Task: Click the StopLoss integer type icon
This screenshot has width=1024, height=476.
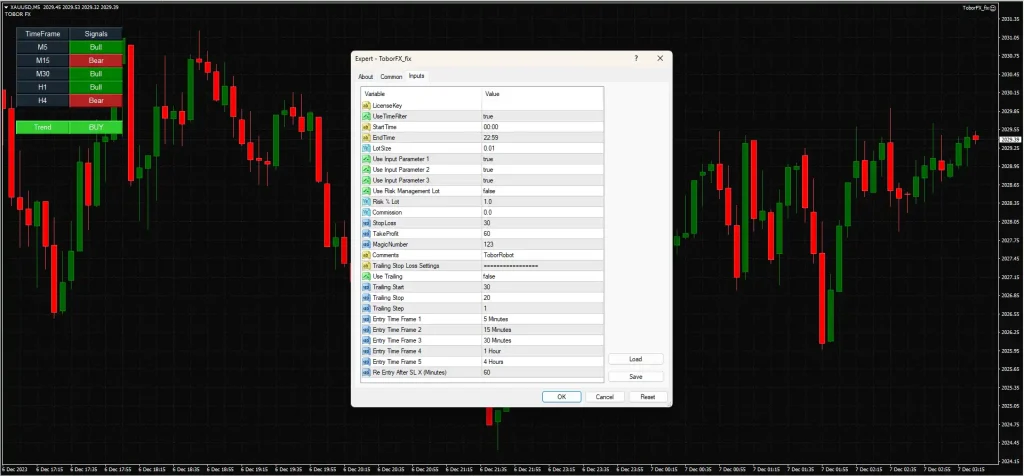Action: pos(366,223)
